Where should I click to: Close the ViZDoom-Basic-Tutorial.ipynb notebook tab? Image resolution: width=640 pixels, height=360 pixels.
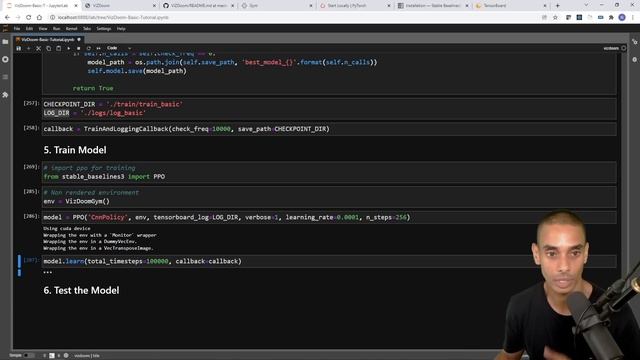pyautogui.click(x=79, y=40)
